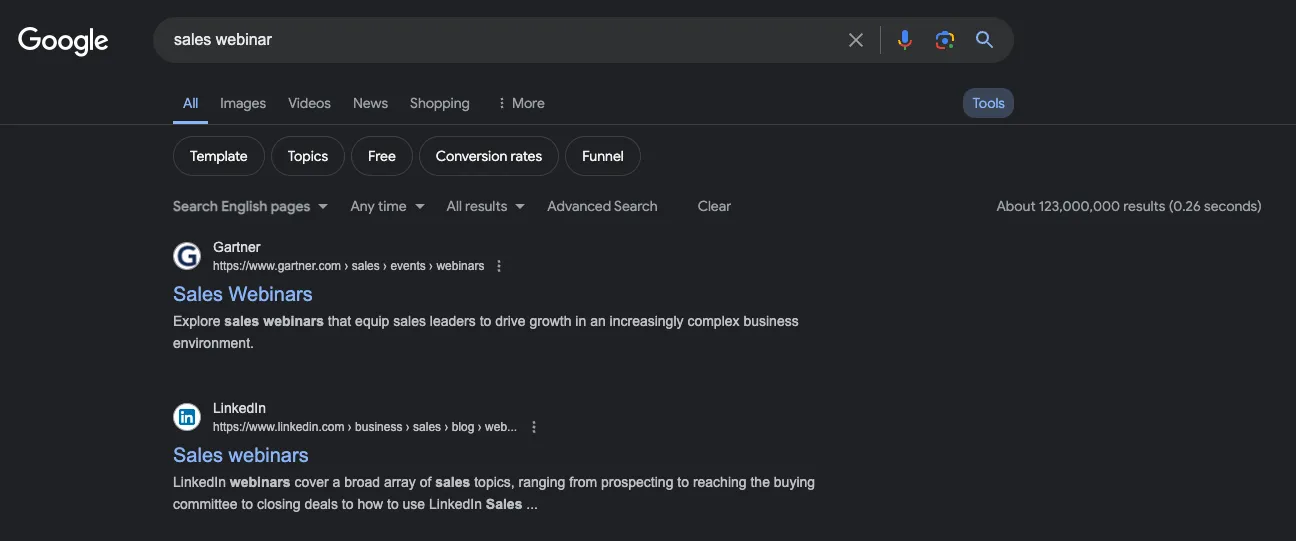Click Clear to reset filters
Image resolution: width=1296 pixels, height=541 pixels.
coord(714,206)
